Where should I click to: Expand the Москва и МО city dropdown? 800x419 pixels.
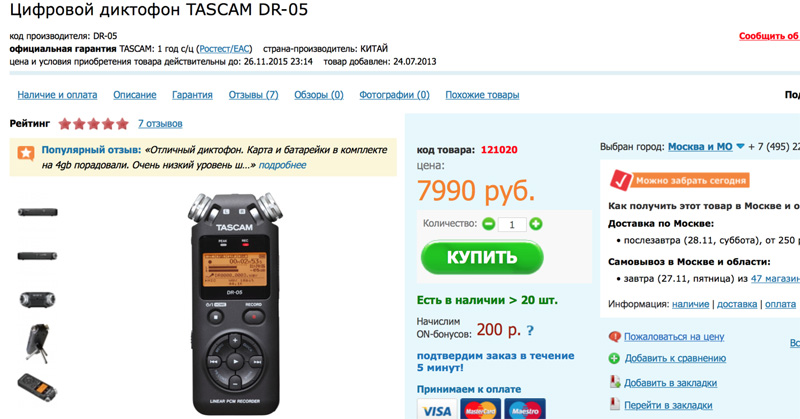point(740,146)
